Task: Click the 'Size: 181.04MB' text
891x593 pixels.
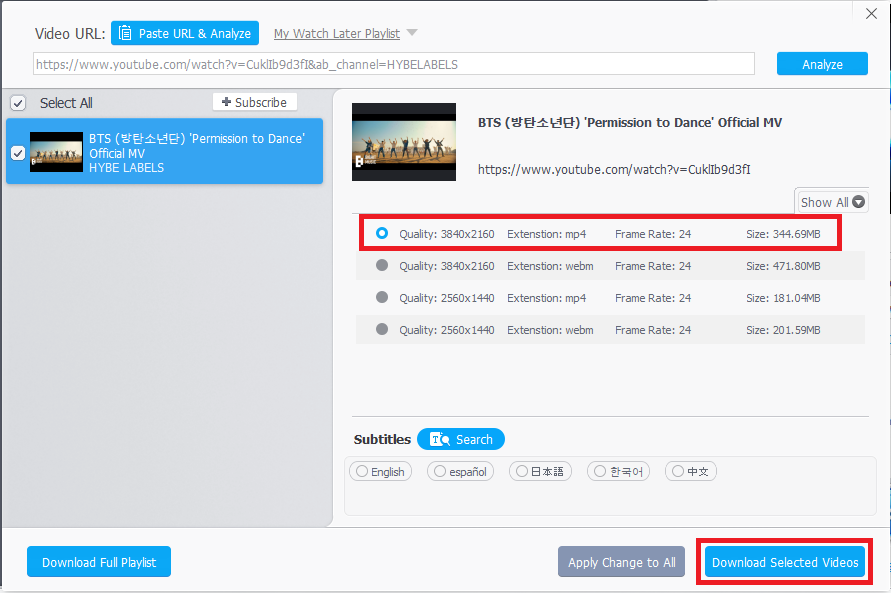Action: pos(783,298)
